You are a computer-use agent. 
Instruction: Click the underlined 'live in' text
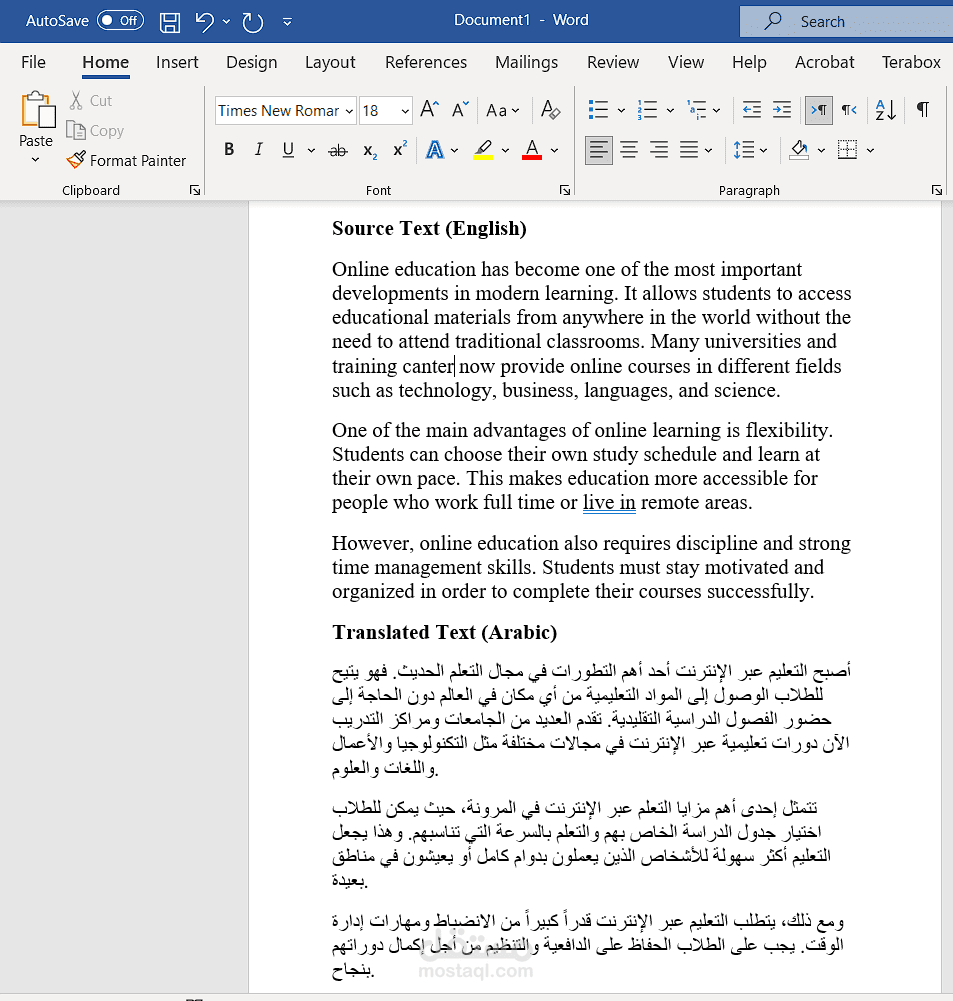[609, 503]
